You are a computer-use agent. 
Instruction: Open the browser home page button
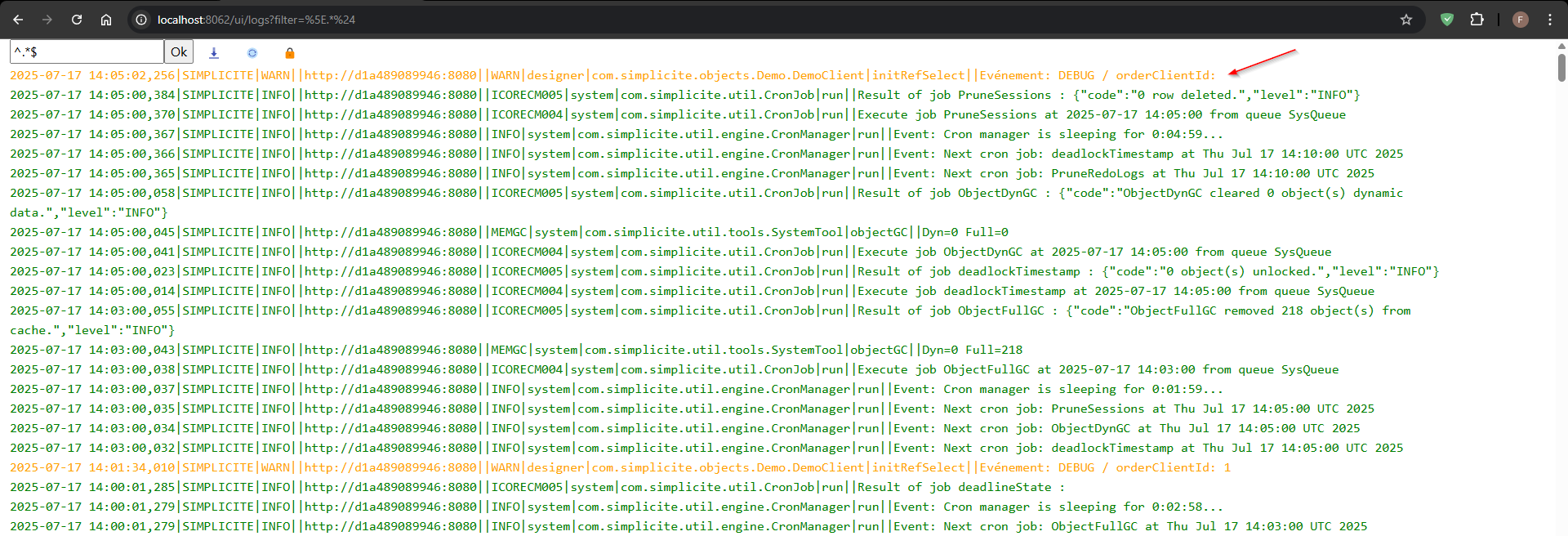[x=106, y=20]
